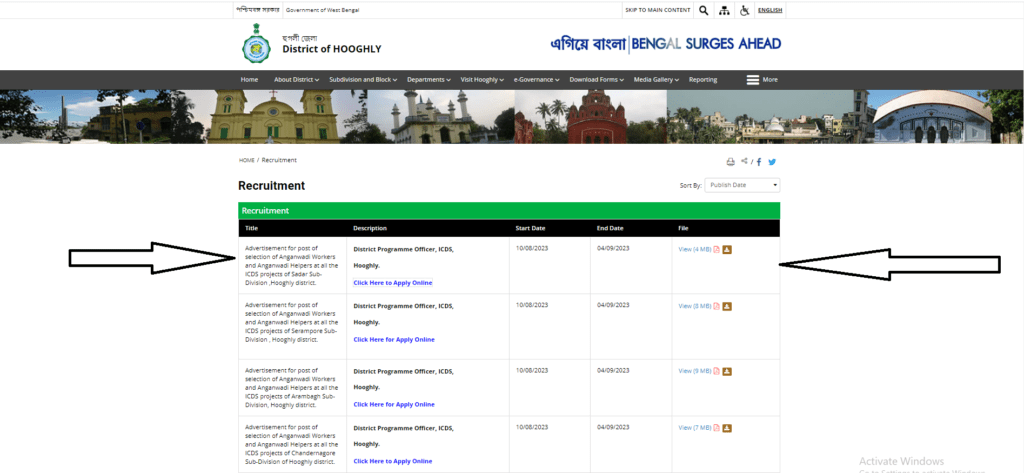
Task: Click Recruitment in the breadcrumb trail
Action: tap(280, 161)
